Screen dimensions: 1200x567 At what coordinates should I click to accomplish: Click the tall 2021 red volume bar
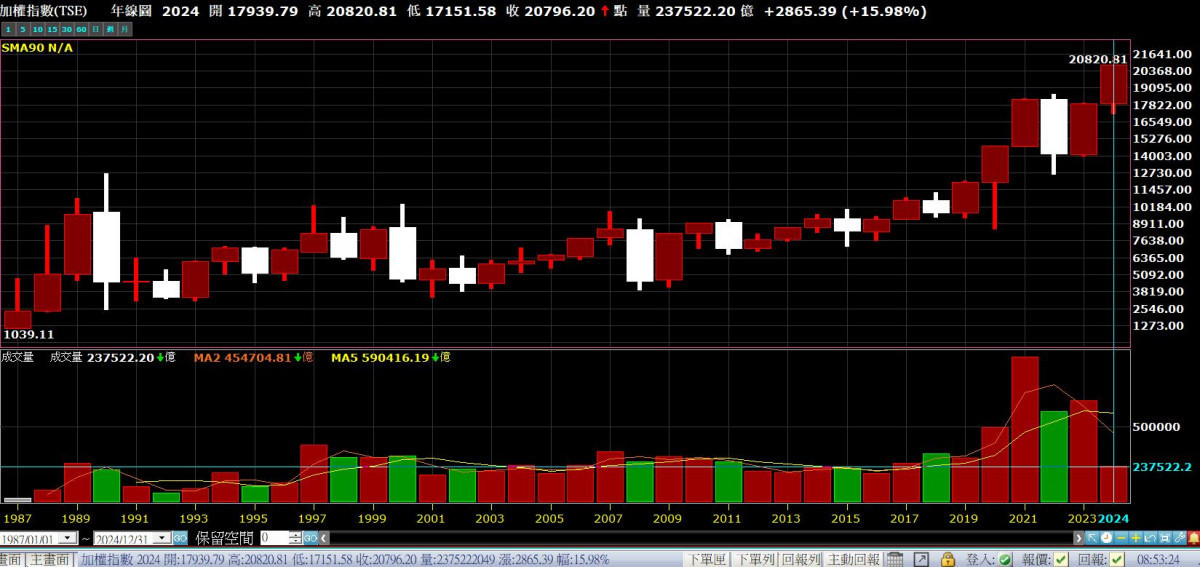coord(1025,430)
